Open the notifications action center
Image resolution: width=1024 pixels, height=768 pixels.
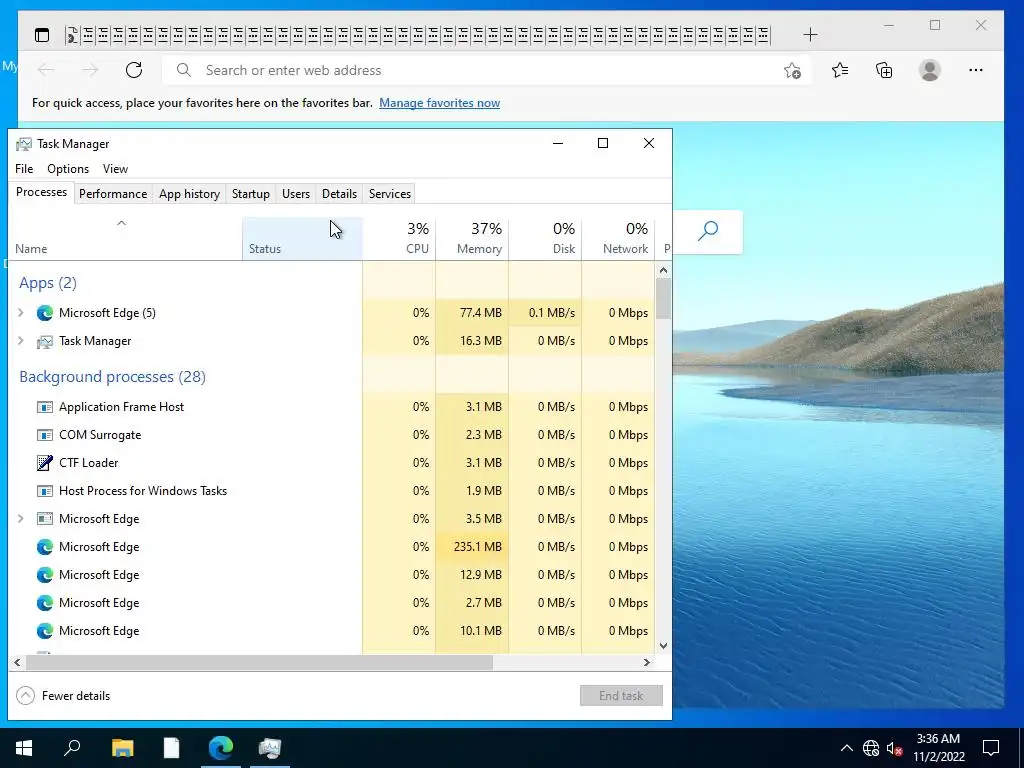tap(991, 748)
